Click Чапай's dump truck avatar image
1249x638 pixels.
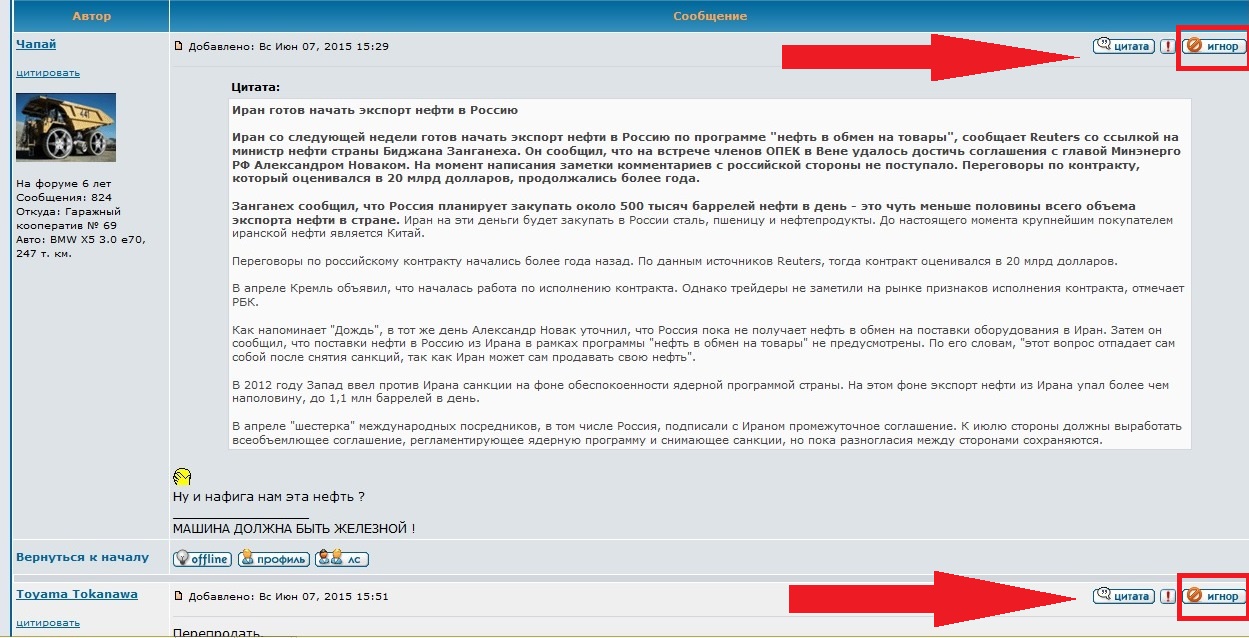pyautogui.click(x=66, y=127)
